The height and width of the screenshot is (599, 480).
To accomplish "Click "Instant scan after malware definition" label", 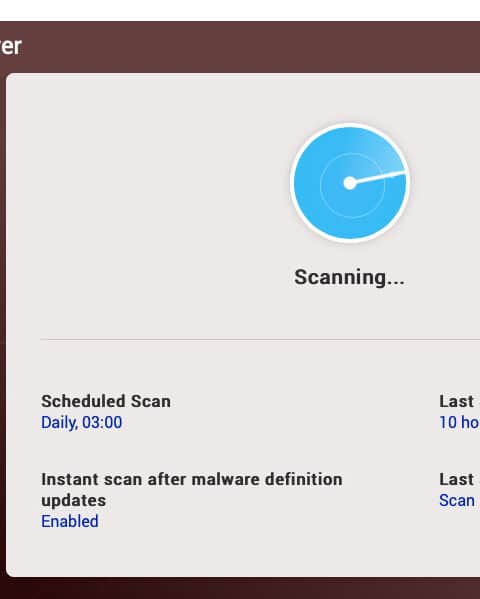I will (x=191, y=479).
